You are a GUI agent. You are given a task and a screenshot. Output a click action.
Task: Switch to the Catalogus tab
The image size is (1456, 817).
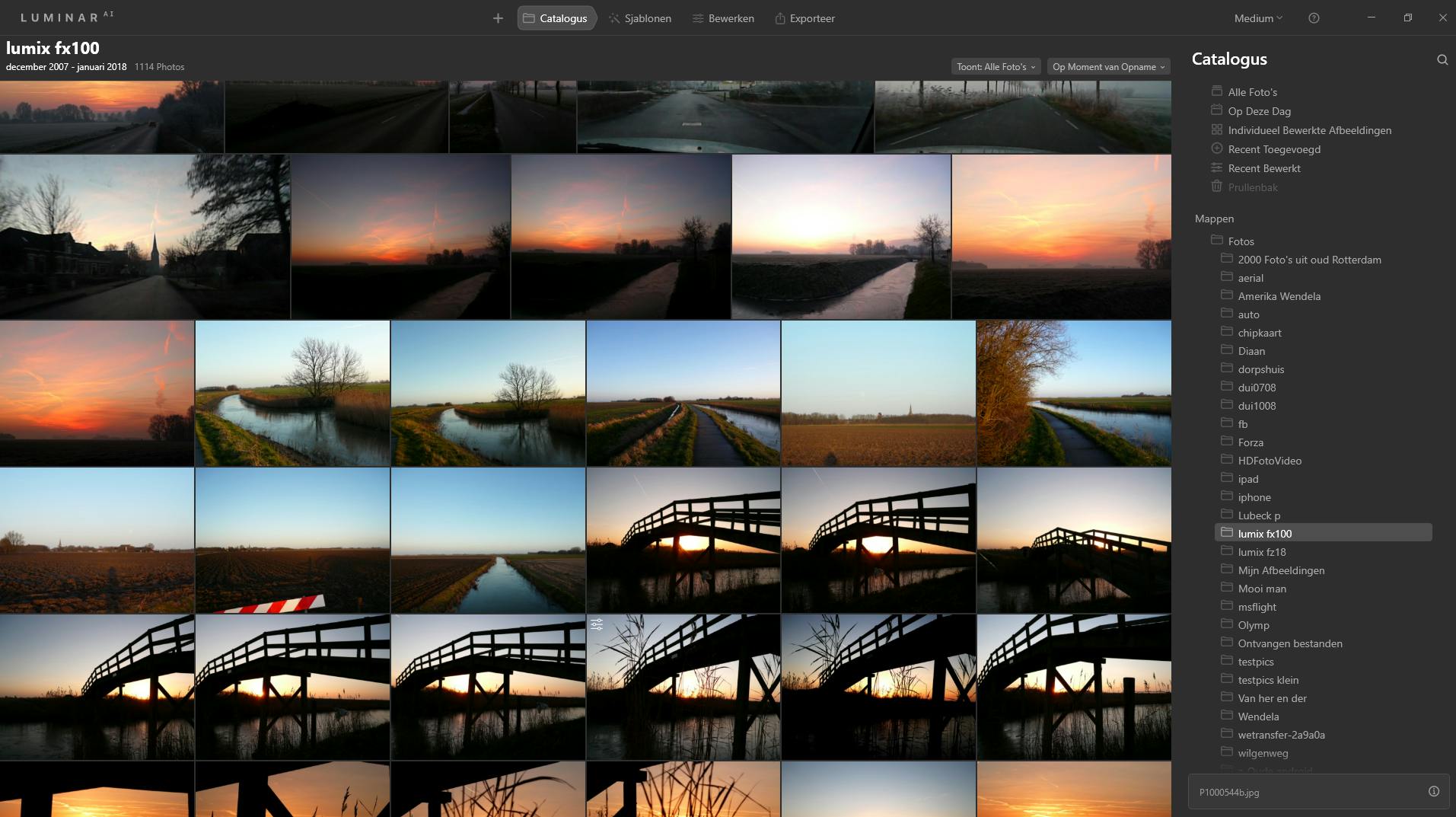(556, 18)
